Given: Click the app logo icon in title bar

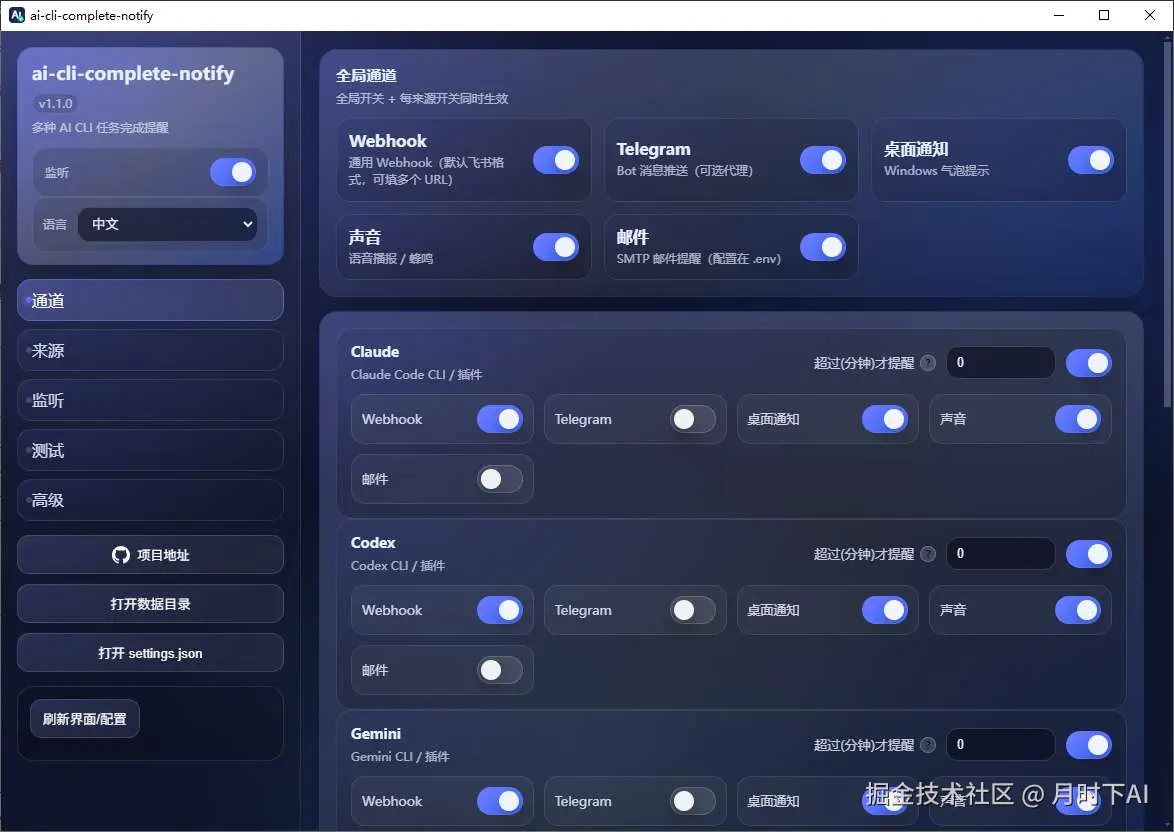Looking at the screenshot, I should pyautogui.click(x=16, y=15).
